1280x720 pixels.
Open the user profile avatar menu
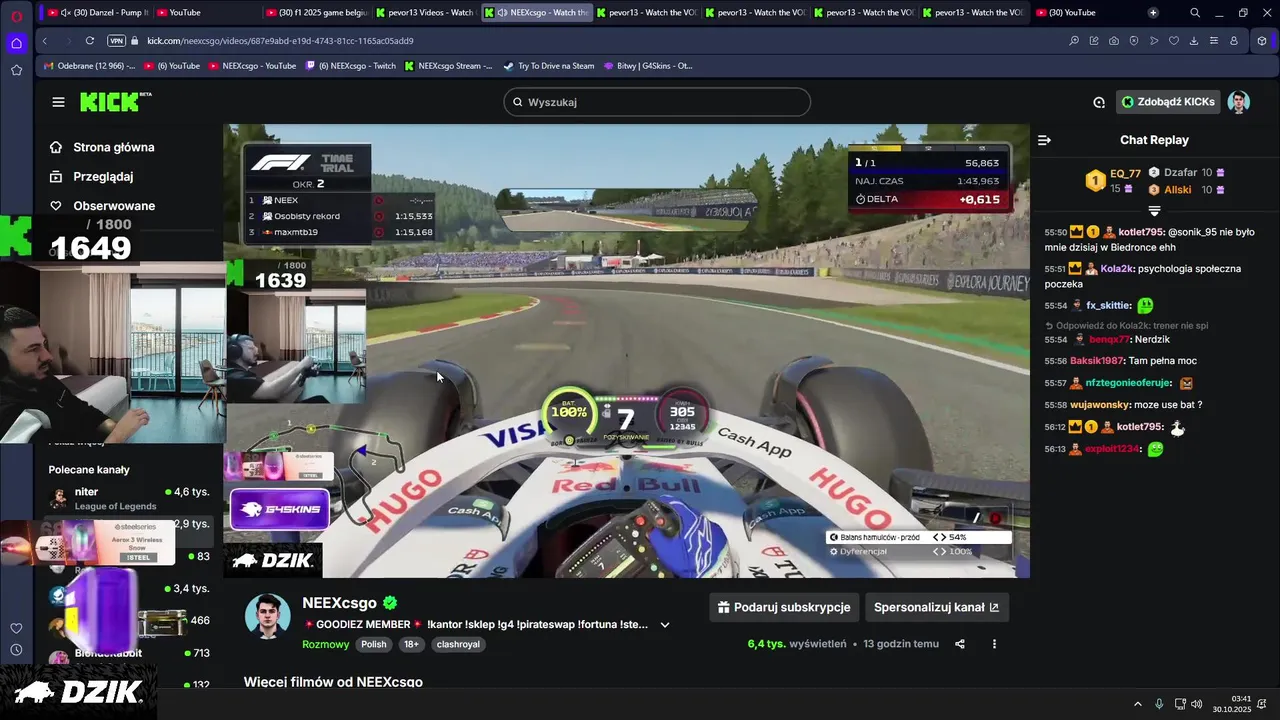pyautogui.click(x=1239, y=102)
